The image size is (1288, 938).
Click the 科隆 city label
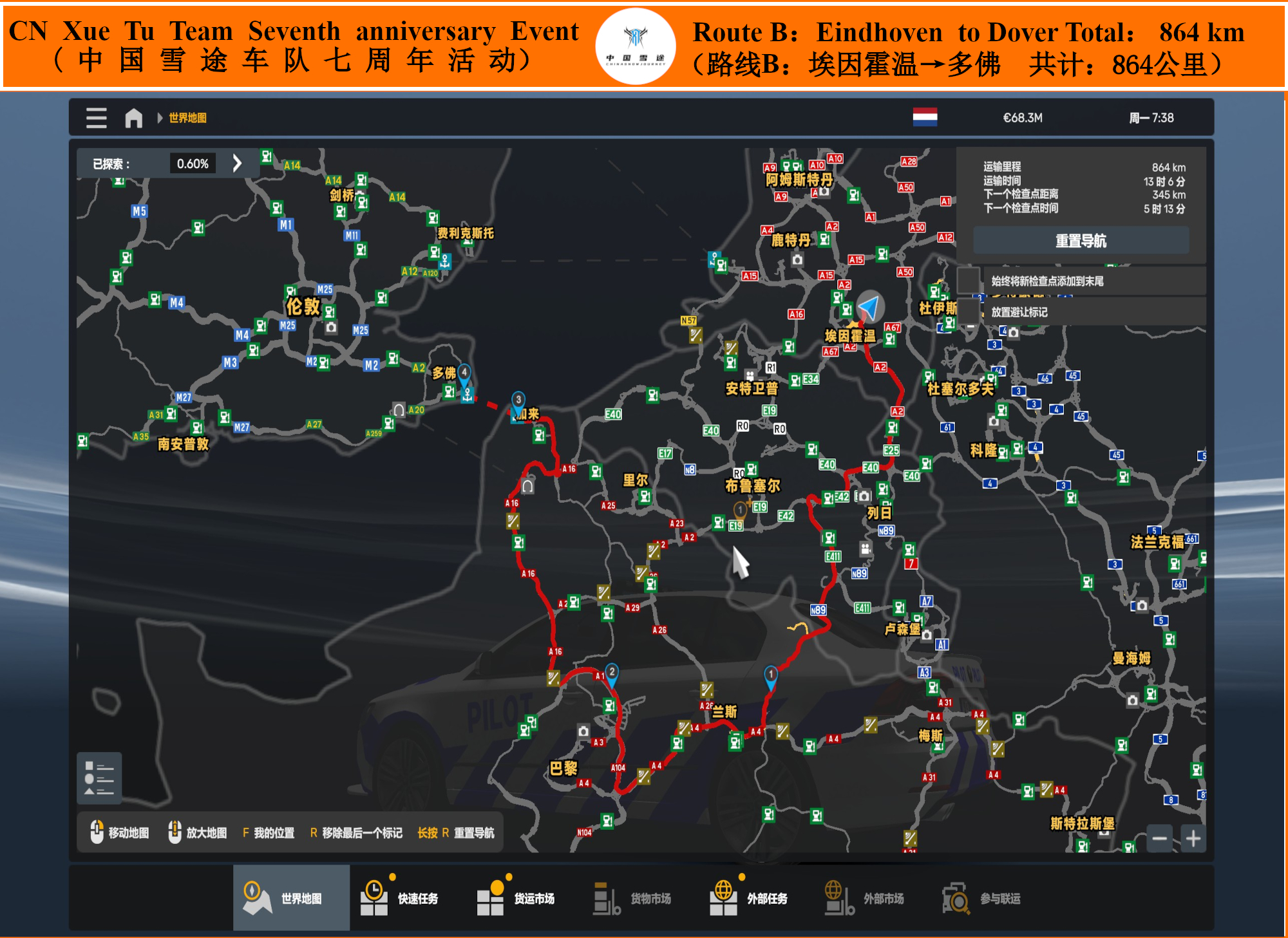click(983, 450)
